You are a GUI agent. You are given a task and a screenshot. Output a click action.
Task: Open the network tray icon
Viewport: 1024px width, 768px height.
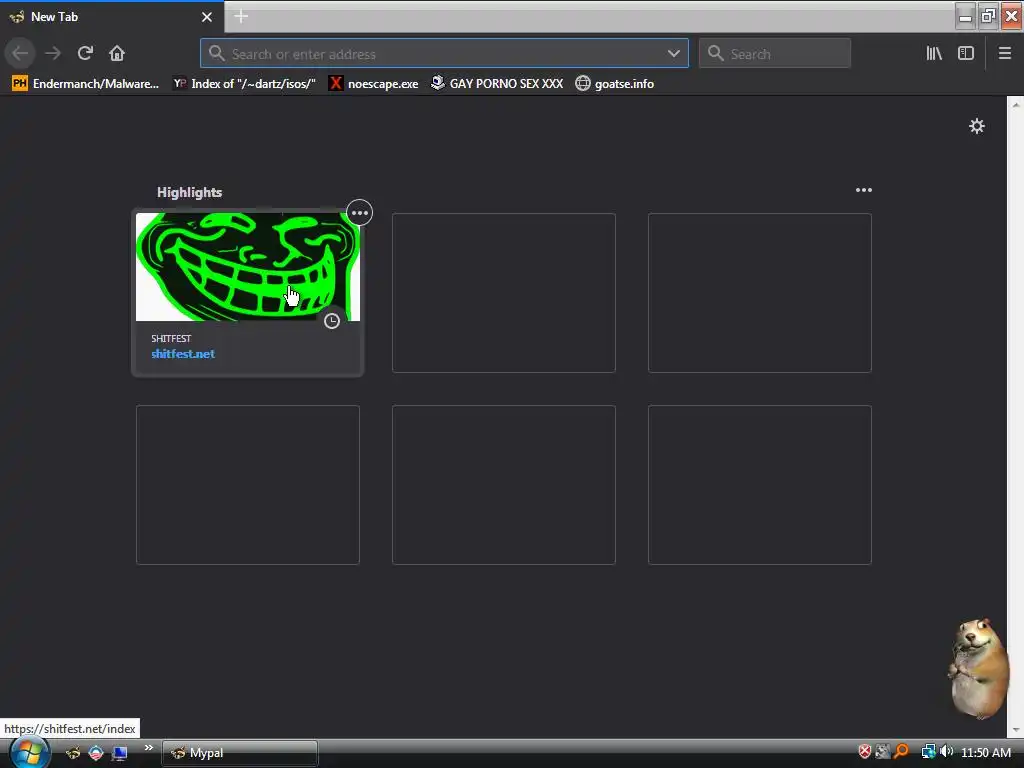928,752
